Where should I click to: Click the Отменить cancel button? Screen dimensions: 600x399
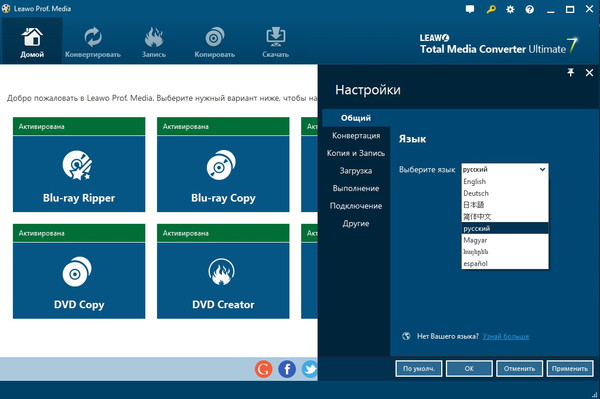coord(519,369)
